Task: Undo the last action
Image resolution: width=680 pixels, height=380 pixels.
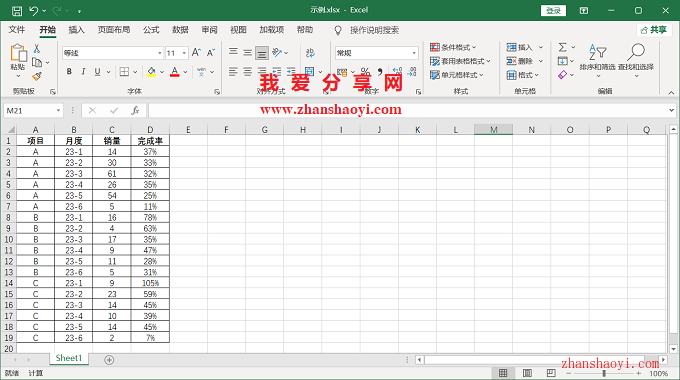Action: tap(34, 11)
